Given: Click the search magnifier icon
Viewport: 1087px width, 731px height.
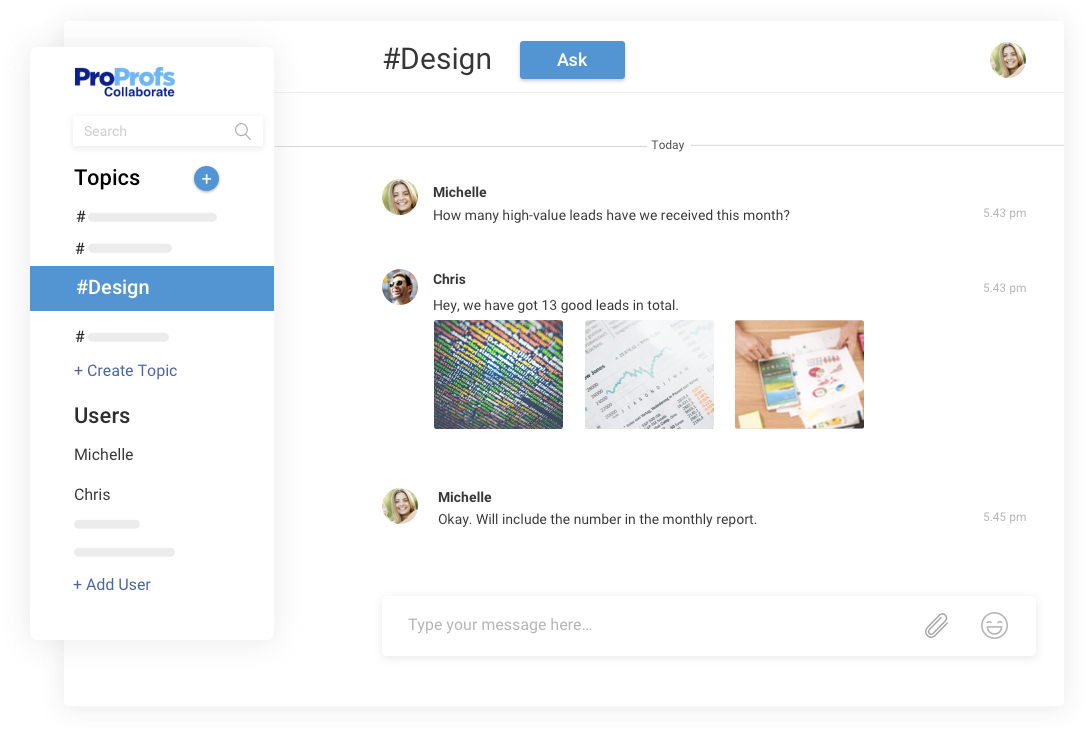Looking at the screenshot, I should point(242,131).
